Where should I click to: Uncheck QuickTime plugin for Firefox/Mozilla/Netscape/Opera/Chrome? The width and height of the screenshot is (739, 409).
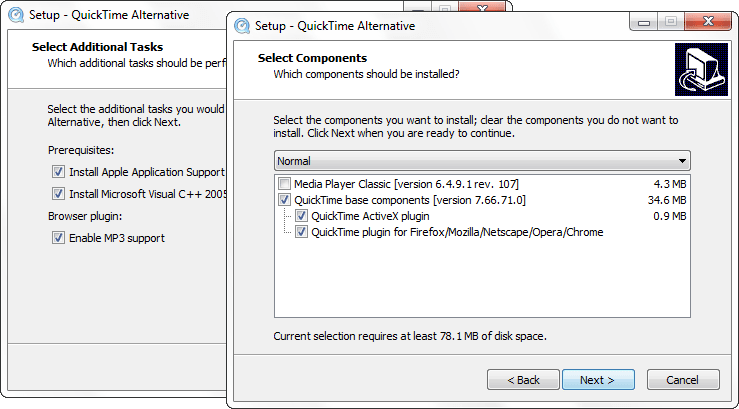click(301, 232)
